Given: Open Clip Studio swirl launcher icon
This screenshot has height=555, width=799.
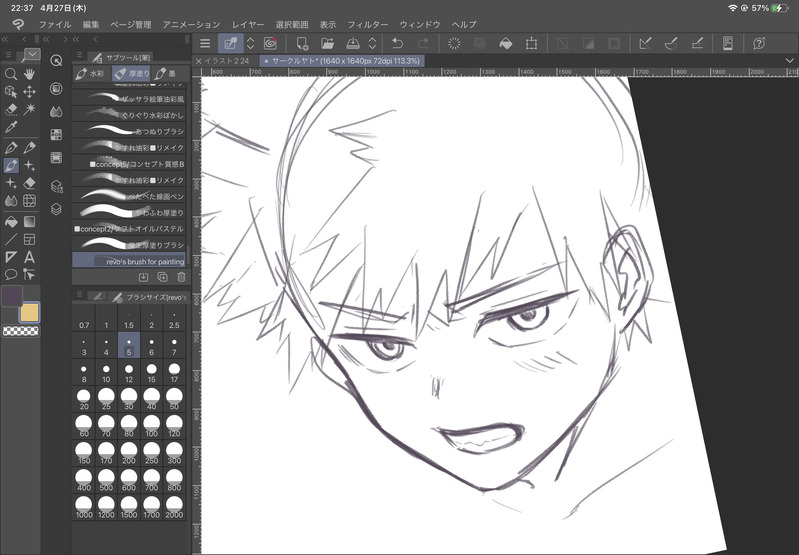Looking at the screenshot, I should click(271, 44).
